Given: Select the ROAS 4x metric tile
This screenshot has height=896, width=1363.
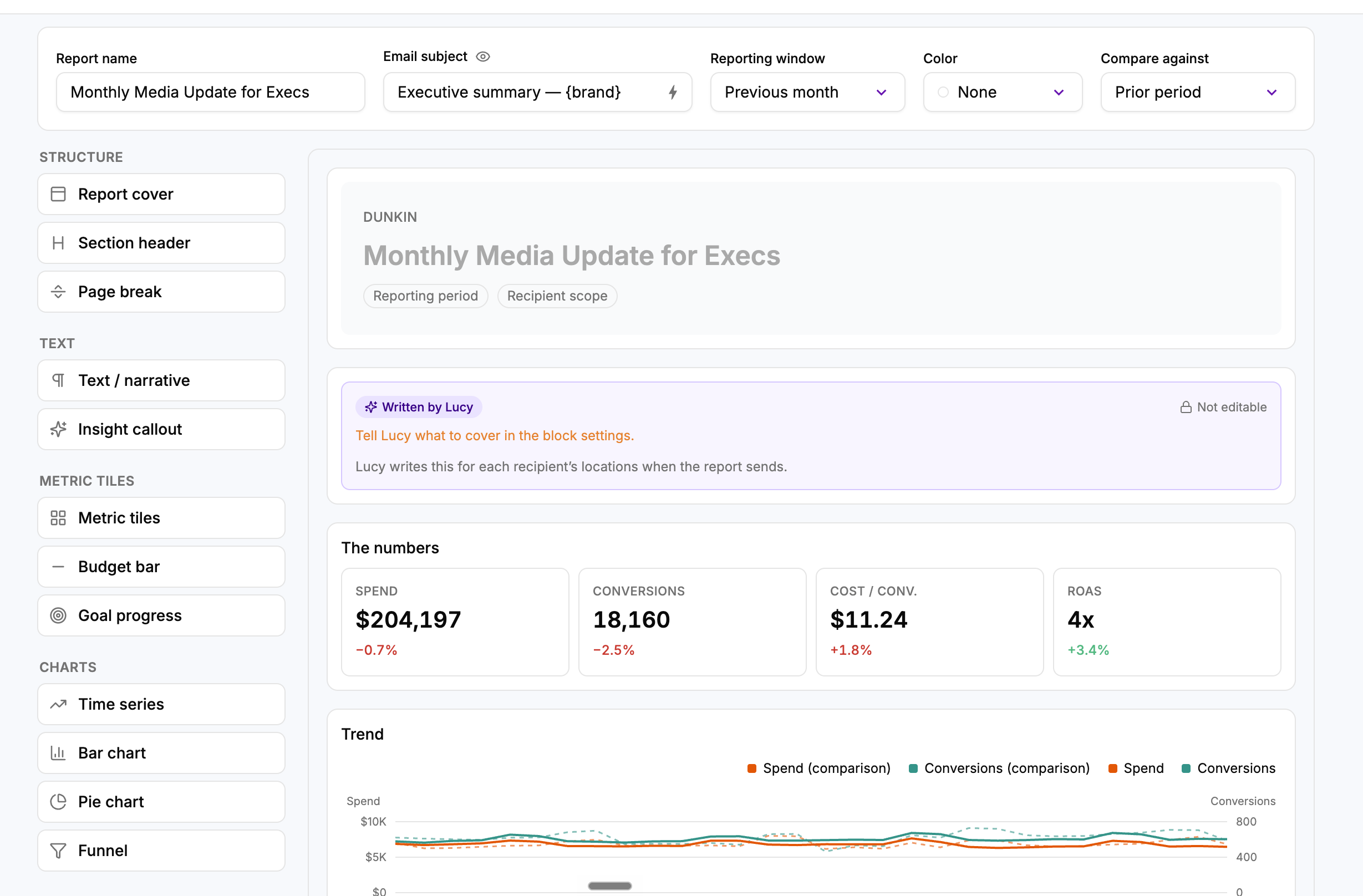Looking at the screenshot, I should (x=1167, y=622).
